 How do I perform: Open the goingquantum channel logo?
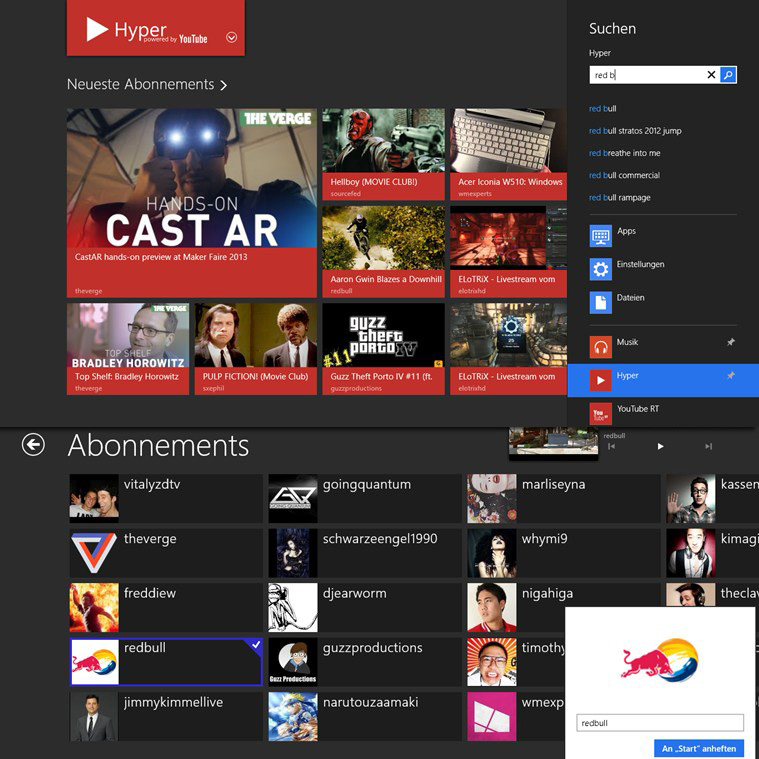(293, 499)
